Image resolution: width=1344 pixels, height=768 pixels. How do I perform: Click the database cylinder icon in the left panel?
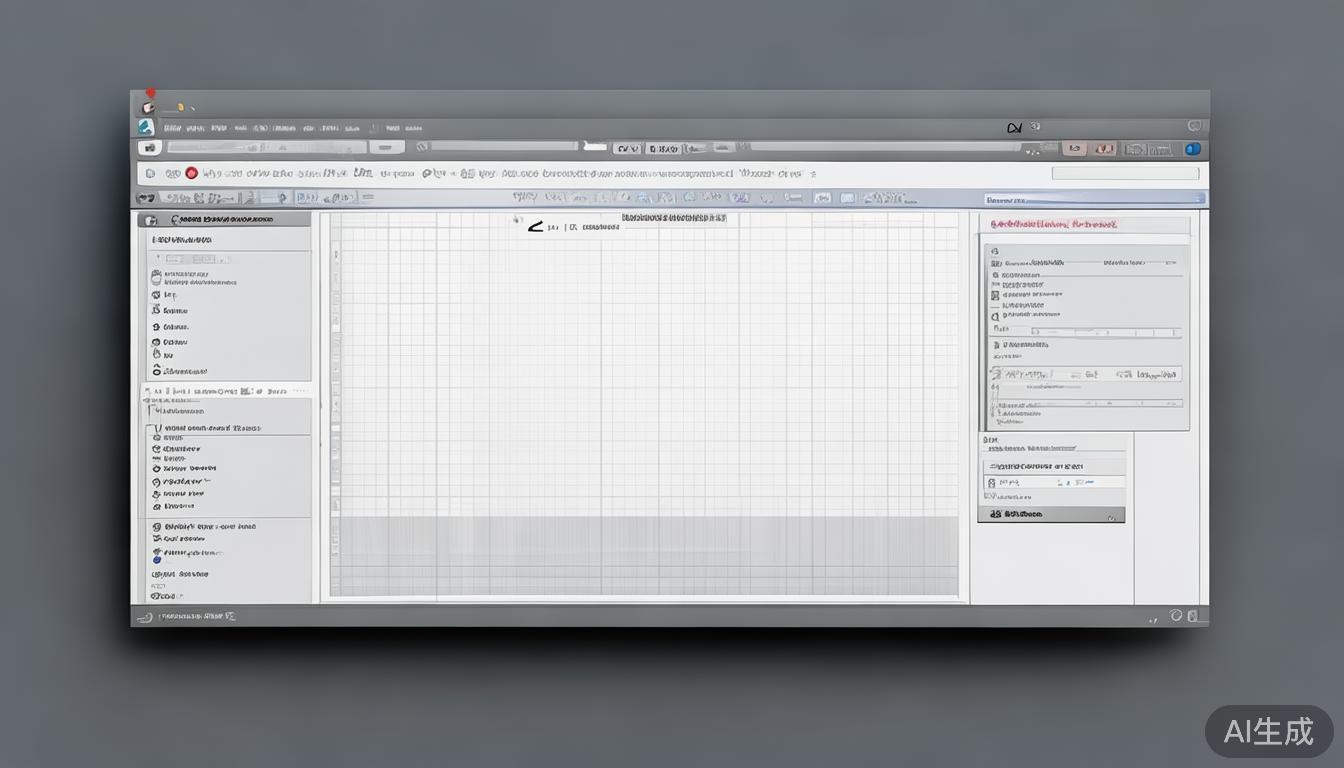pos(156,277)
